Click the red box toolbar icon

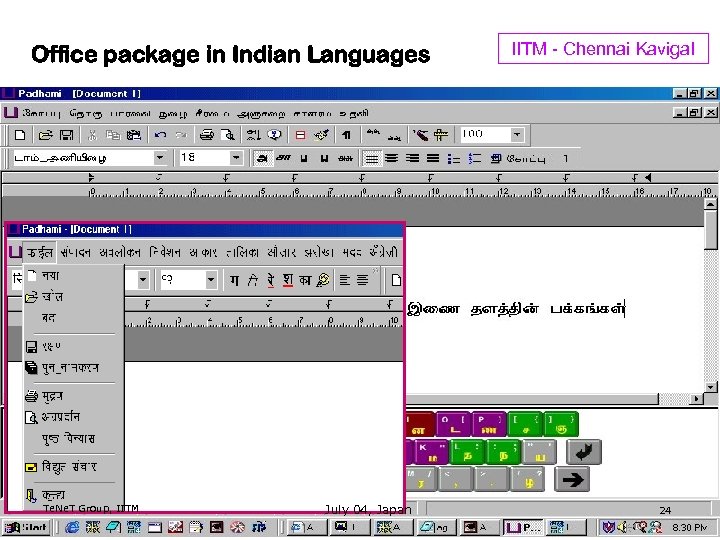[x=300, y=135]
